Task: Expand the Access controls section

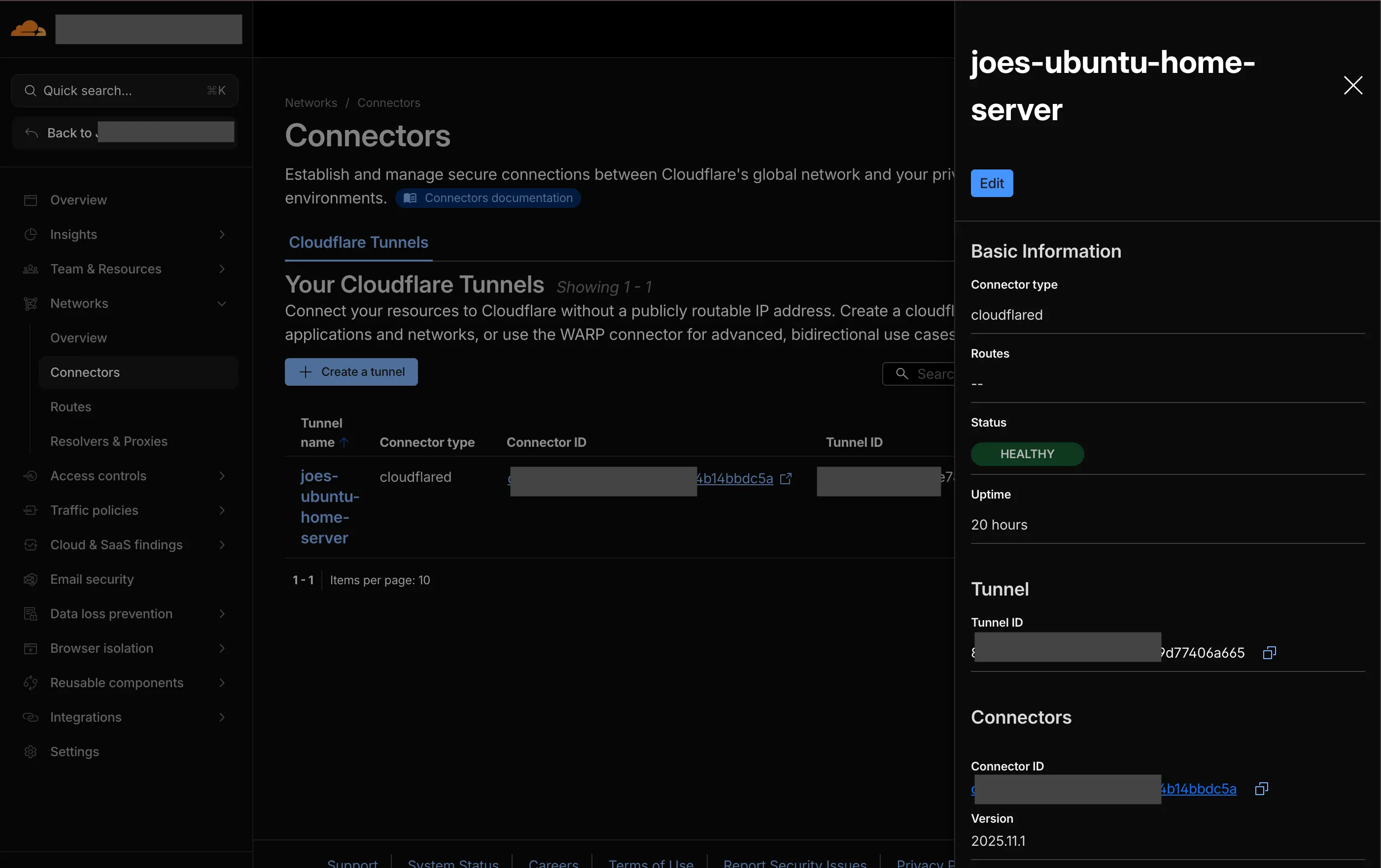Action: click(222, 476)
